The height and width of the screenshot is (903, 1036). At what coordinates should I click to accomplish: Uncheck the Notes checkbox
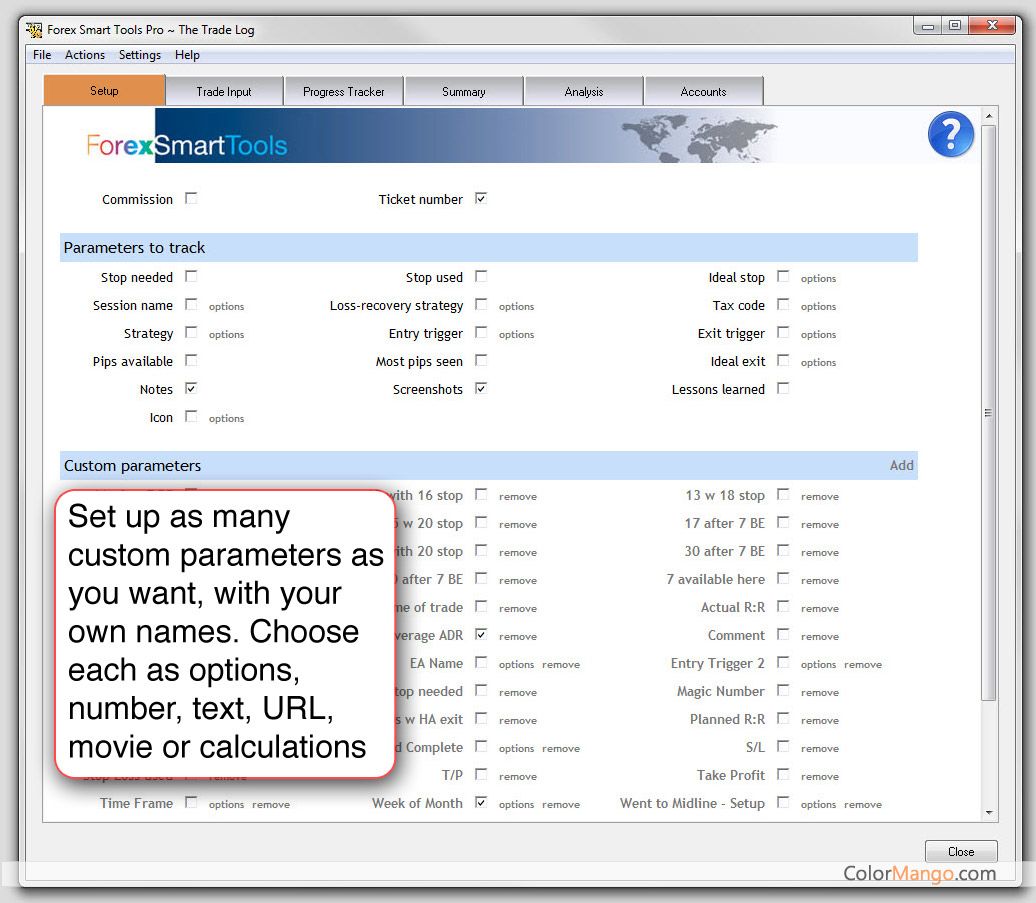(191, 388)
